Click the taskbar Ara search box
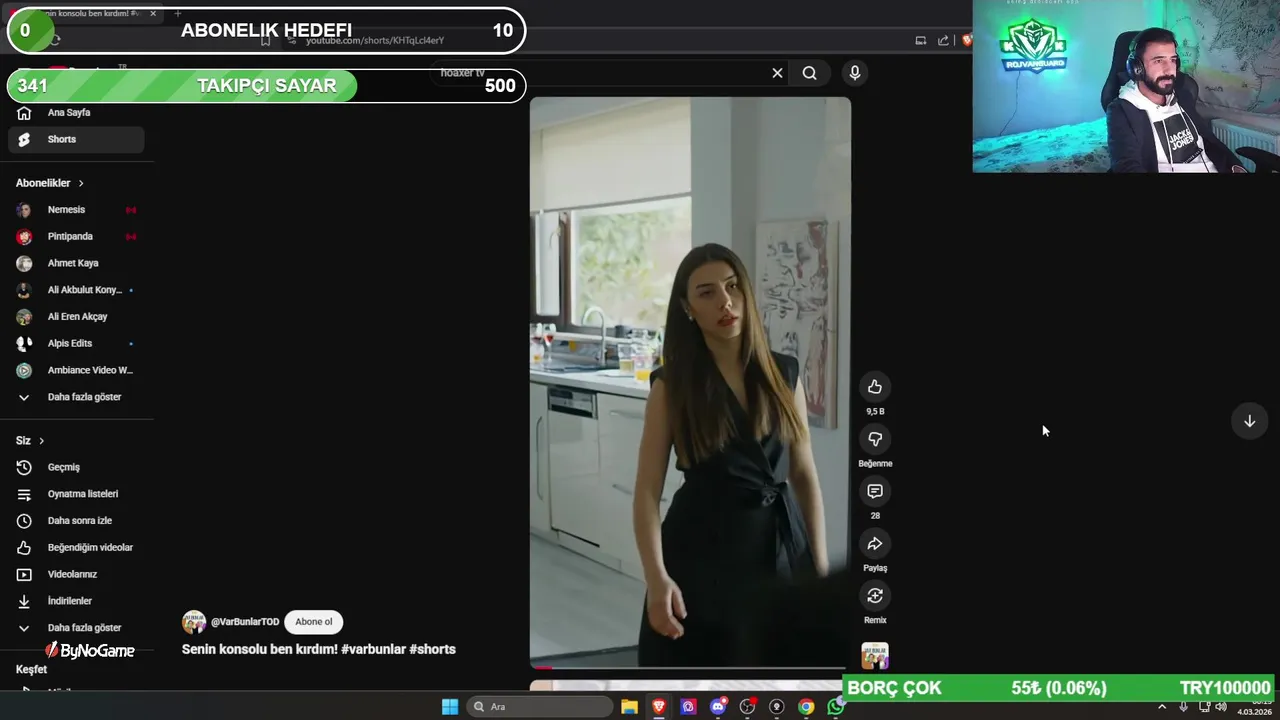Screen dimensions: 1280x720 540,707
